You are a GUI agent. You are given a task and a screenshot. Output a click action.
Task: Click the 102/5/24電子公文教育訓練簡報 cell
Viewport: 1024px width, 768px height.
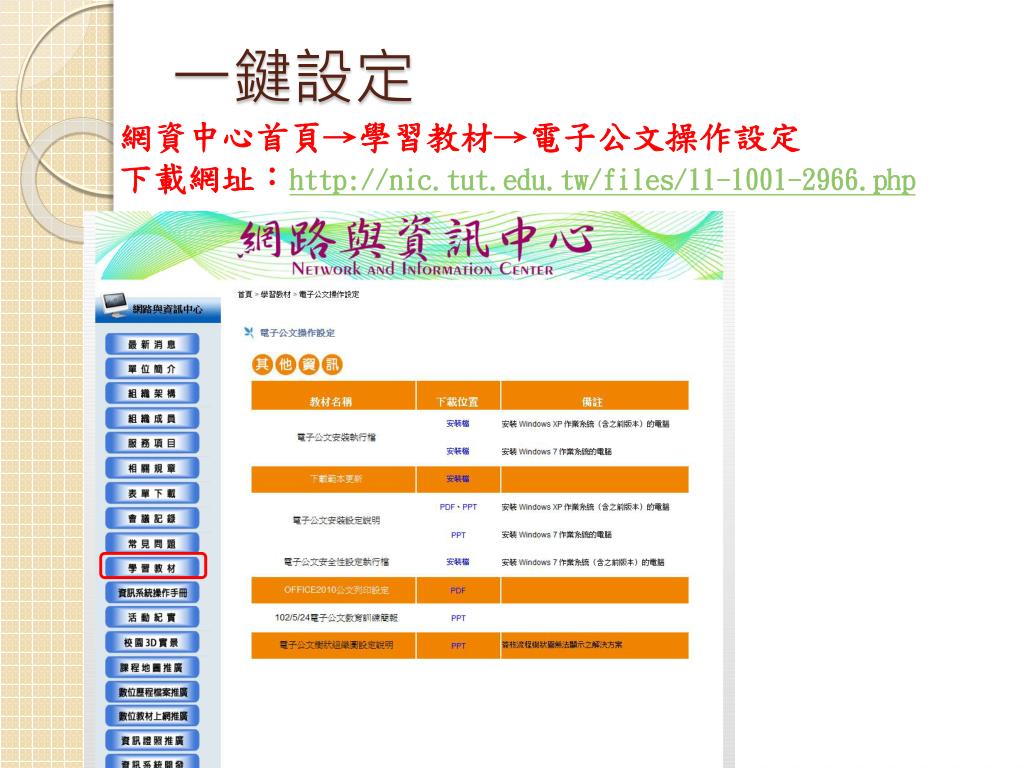click(336, 618)
